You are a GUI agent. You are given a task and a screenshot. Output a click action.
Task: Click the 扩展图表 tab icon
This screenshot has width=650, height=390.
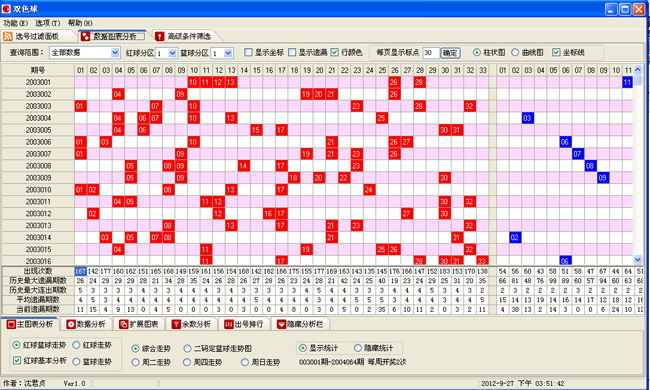(124, 325)
